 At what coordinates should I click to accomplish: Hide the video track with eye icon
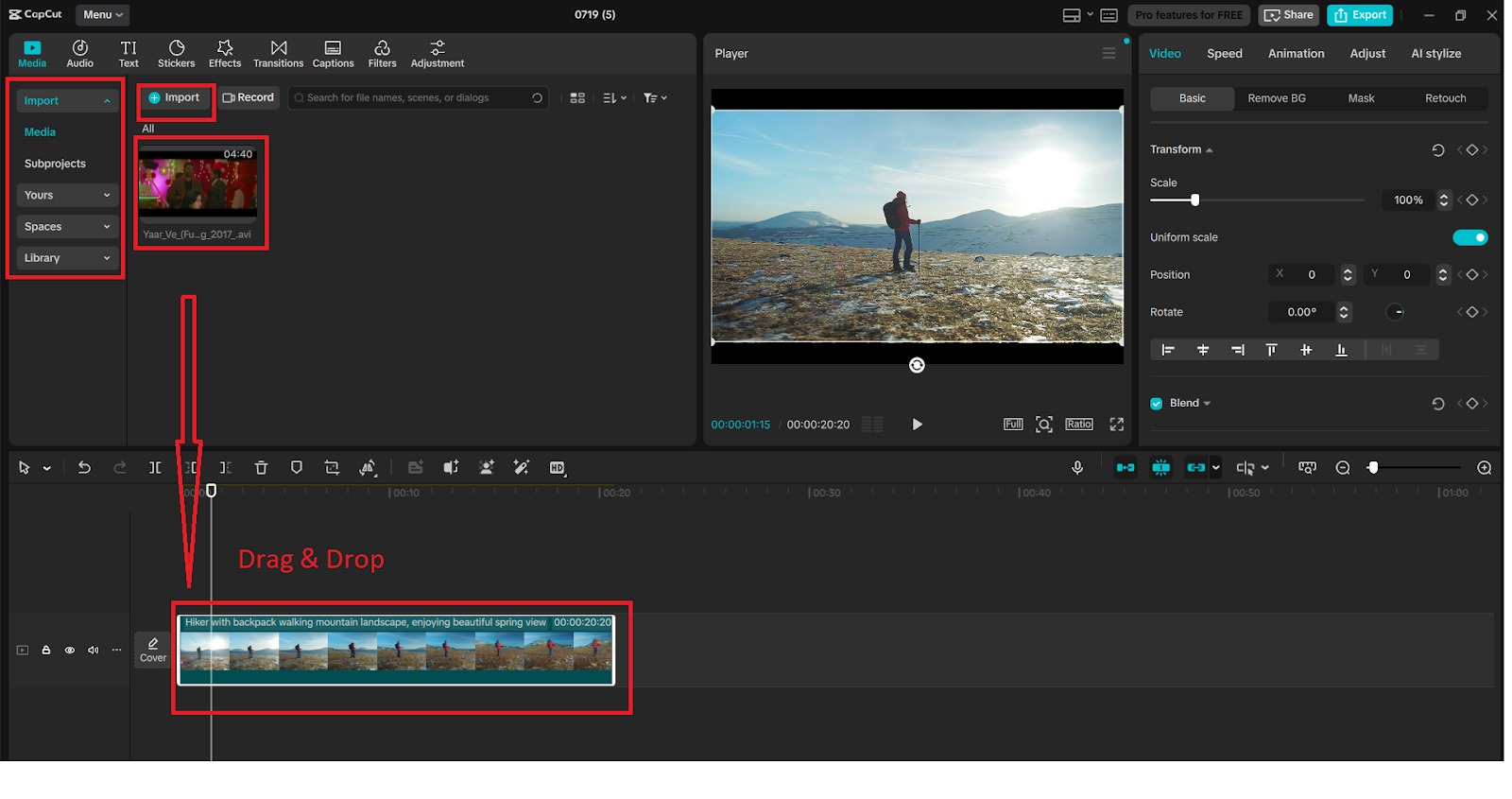point(69,651)
